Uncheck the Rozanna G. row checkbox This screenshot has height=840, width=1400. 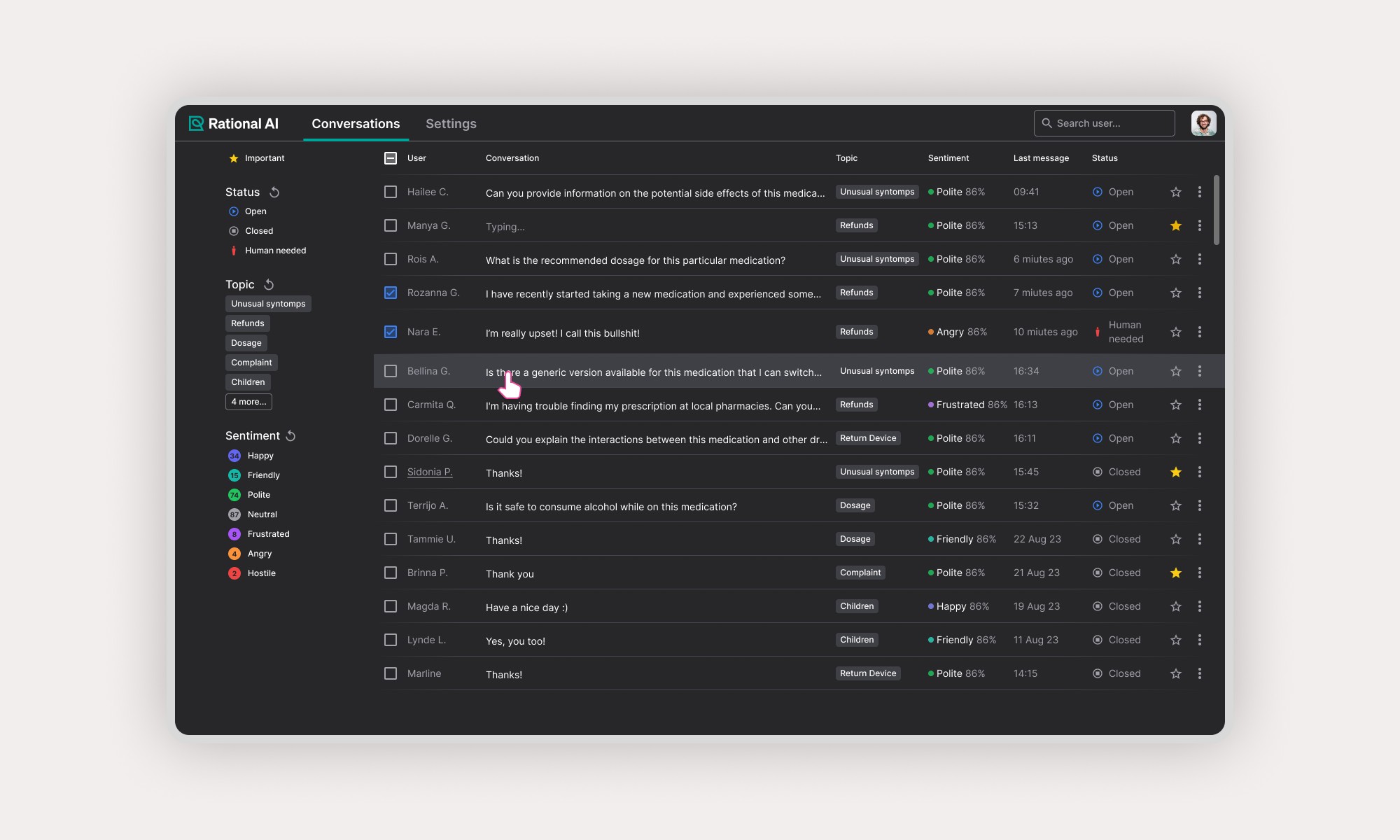click(391, 293)
